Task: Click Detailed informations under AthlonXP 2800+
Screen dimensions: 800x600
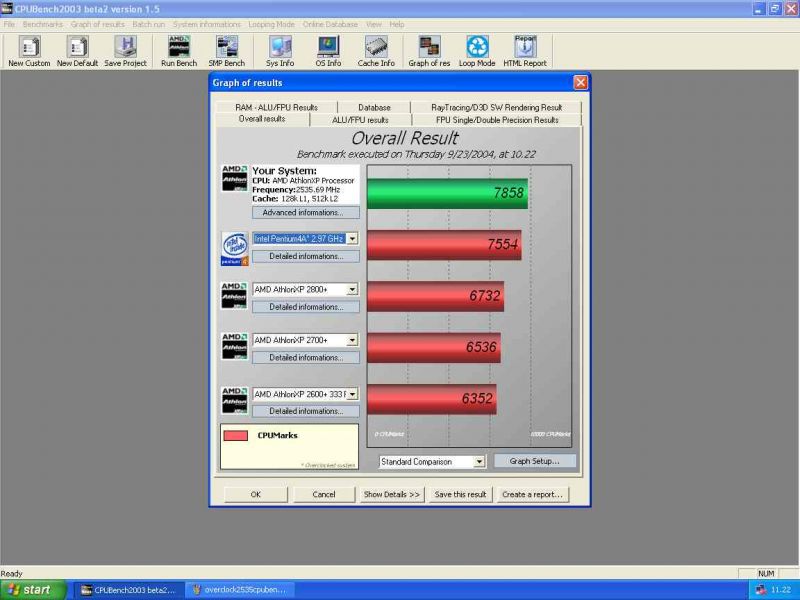Action: pos(306,307)
